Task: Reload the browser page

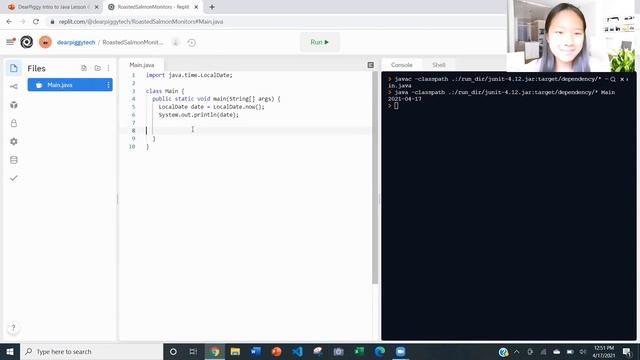Action: [36, 22]
